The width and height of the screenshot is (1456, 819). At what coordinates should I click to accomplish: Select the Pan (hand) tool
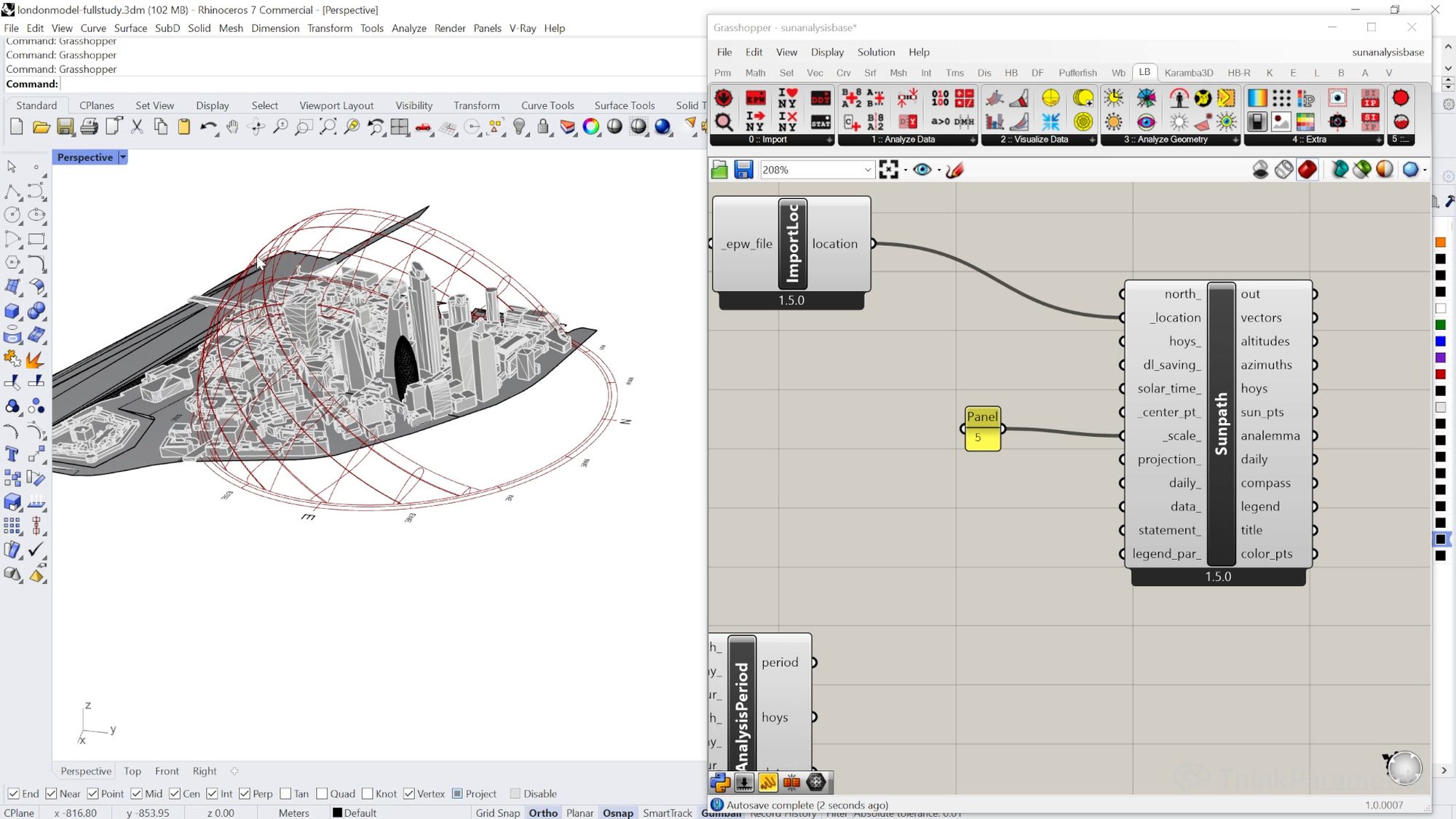[x=232, y=127]
